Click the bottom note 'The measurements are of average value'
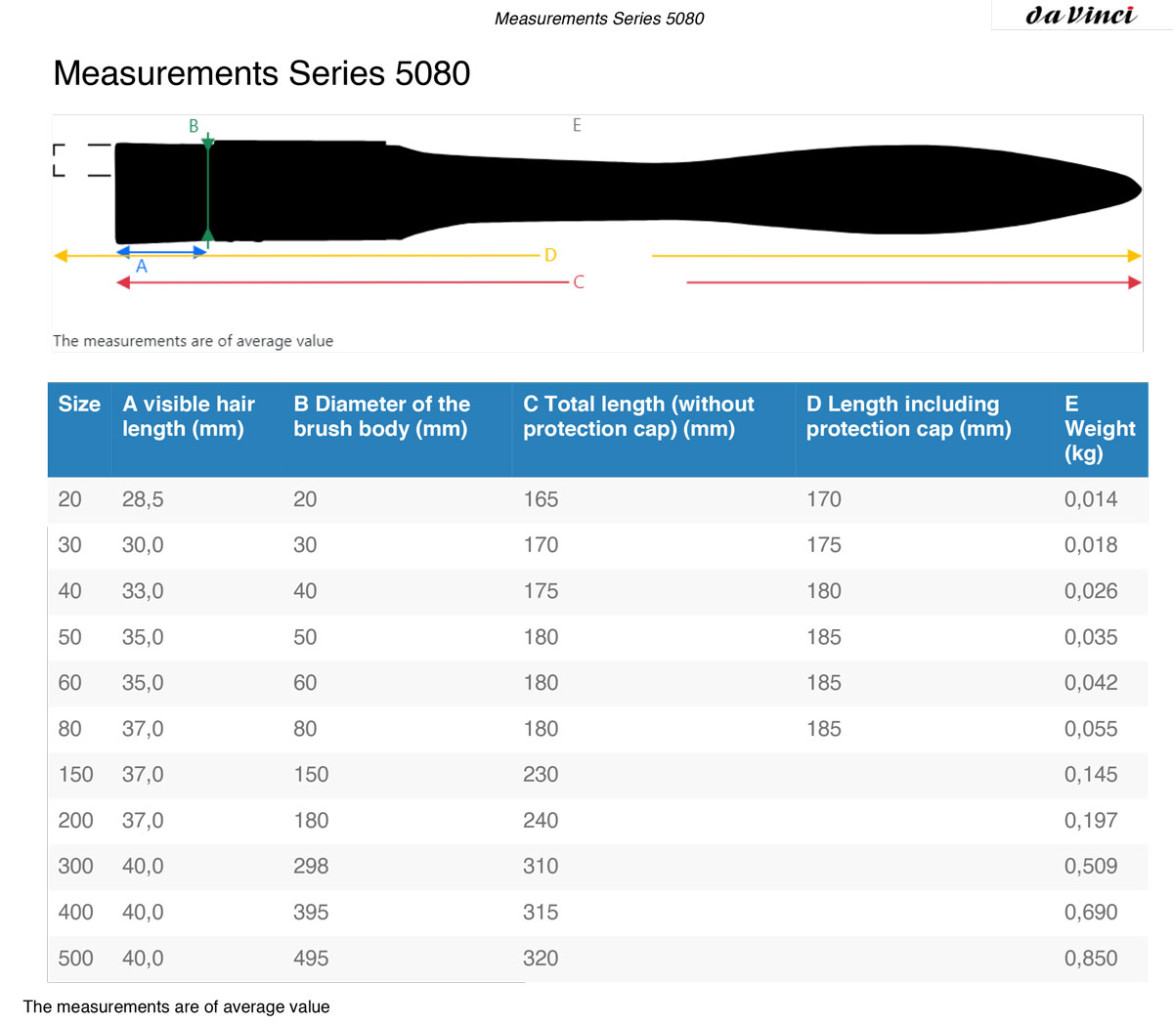This screenshot has width=1173, height=1024. (x=177, y=1007)
